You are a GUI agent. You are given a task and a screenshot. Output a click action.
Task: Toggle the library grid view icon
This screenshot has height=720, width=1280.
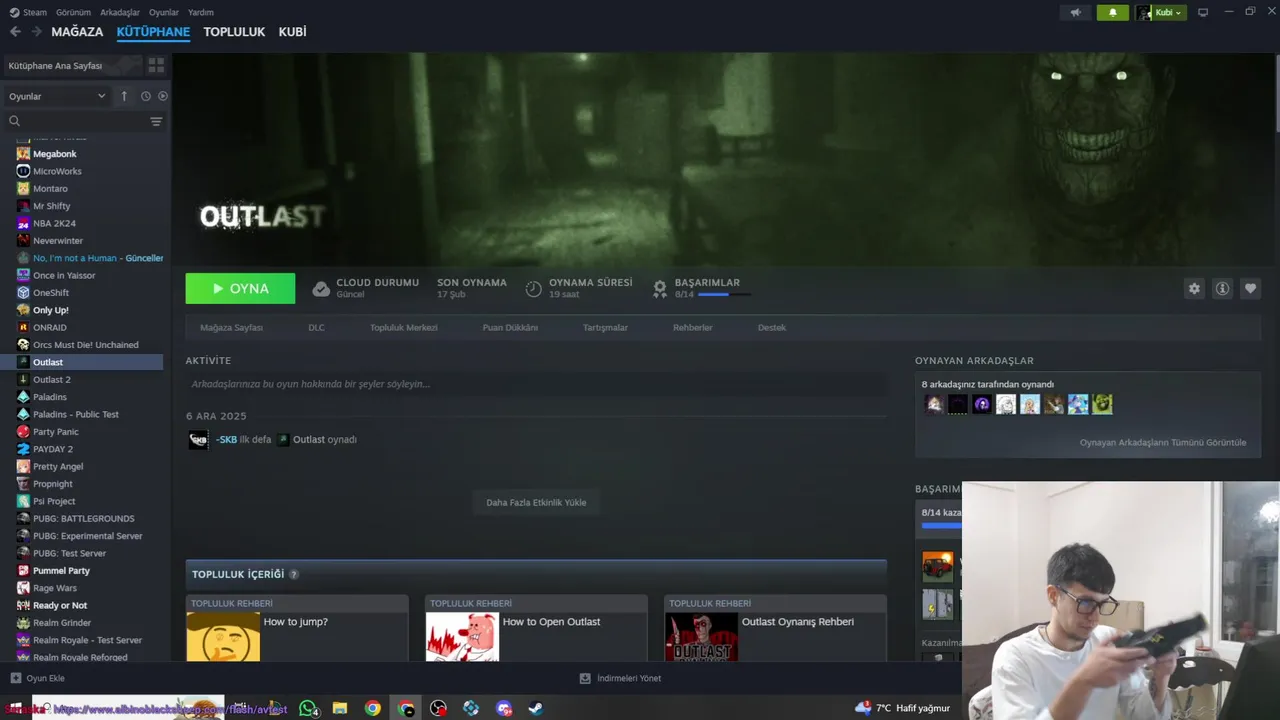point(156,65)
